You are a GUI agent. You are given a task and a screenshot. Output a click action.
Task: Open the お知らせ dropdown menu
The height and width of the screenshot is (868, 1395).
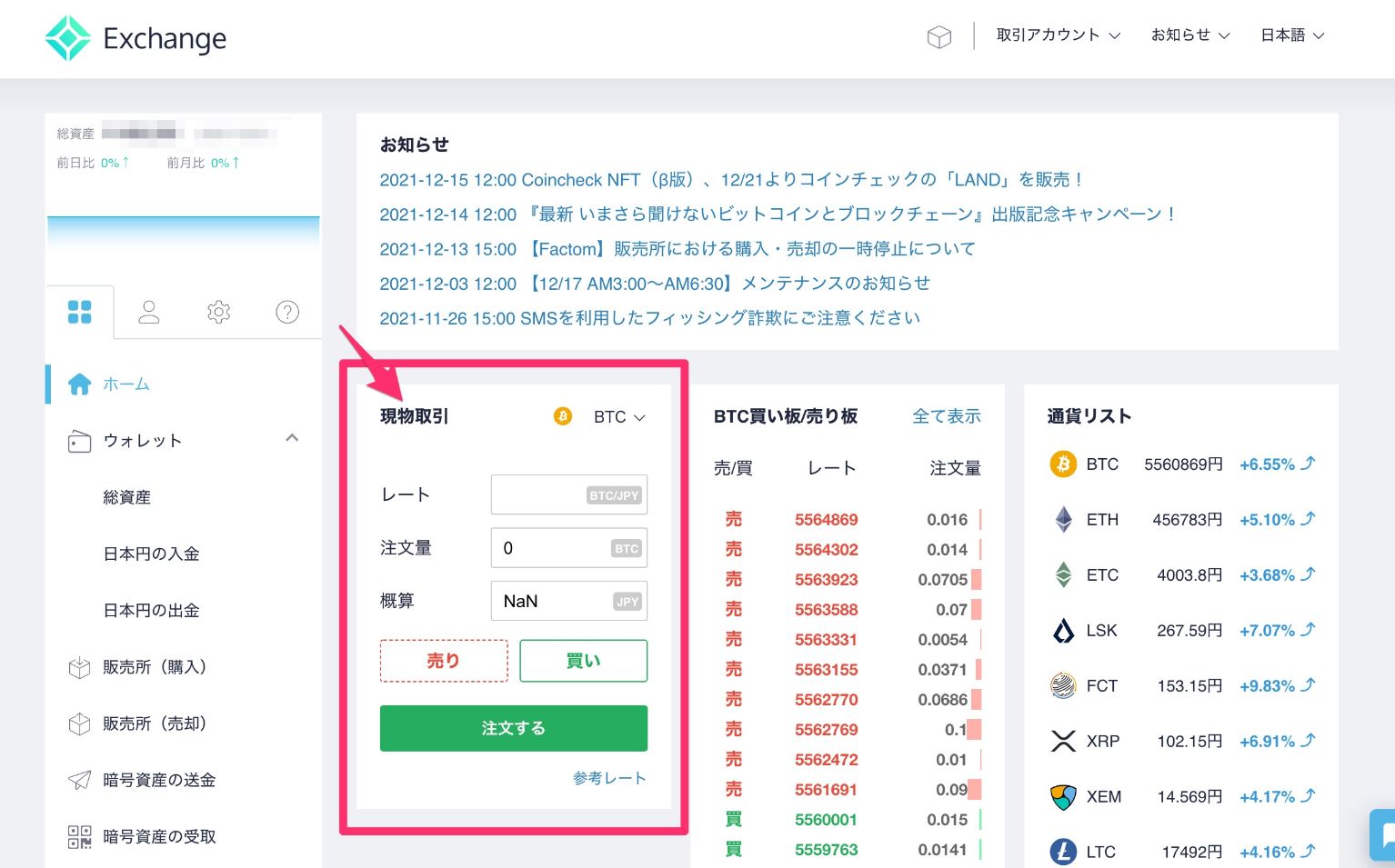[x=1190, y=35]
